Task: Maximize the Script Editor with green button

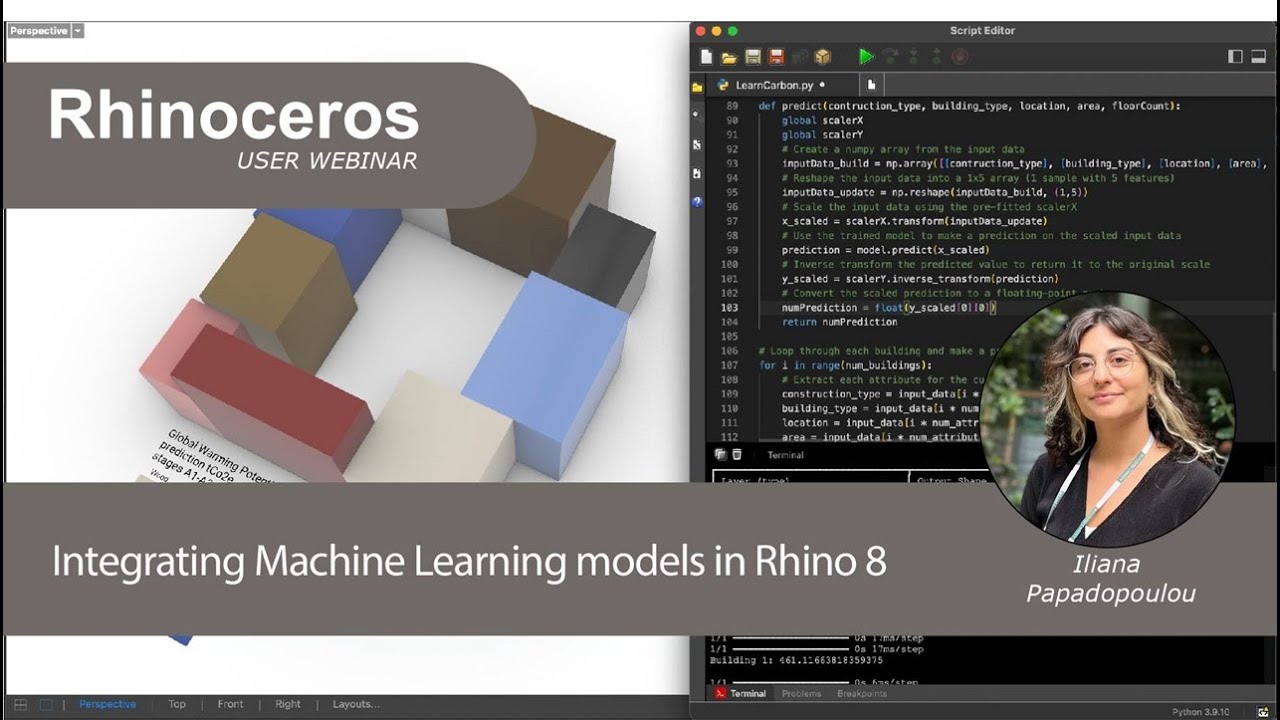Action: [x=733, y=31]
